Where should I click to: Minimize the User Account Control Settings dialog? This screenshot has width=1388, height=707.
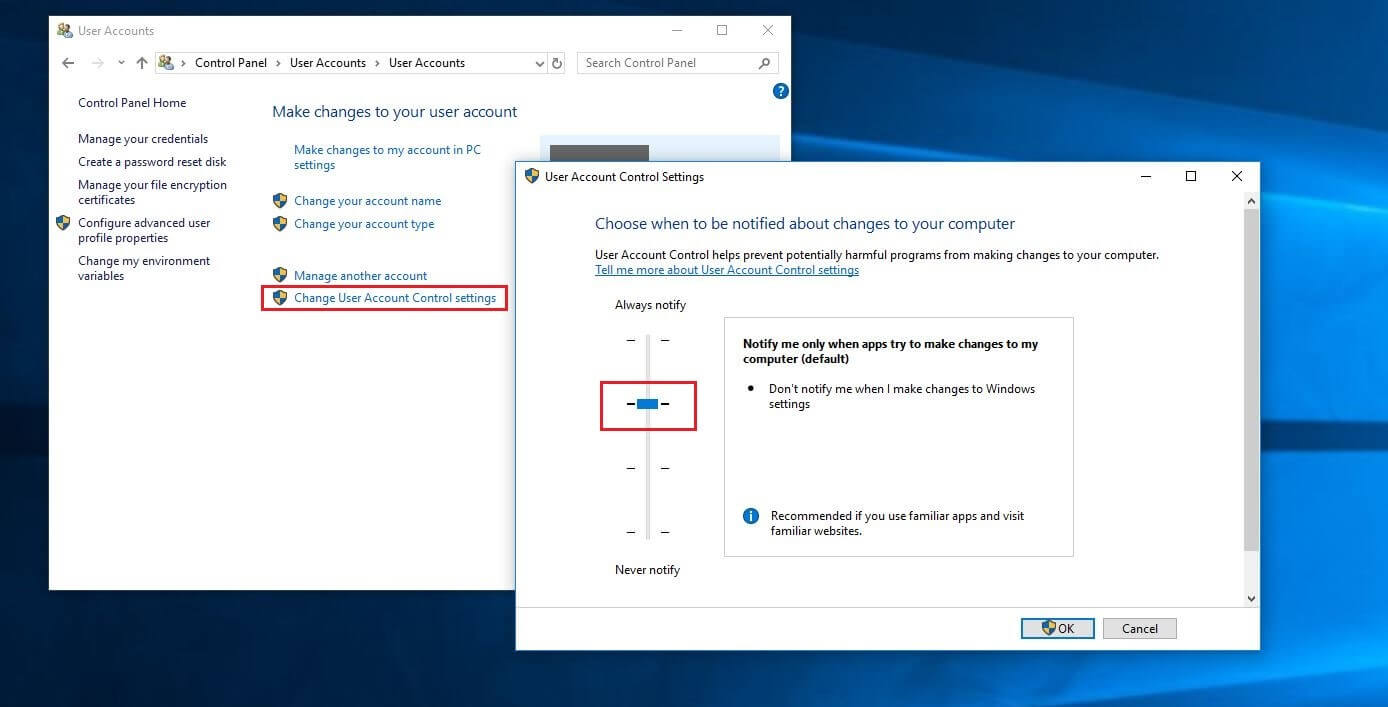point(1145,176)
